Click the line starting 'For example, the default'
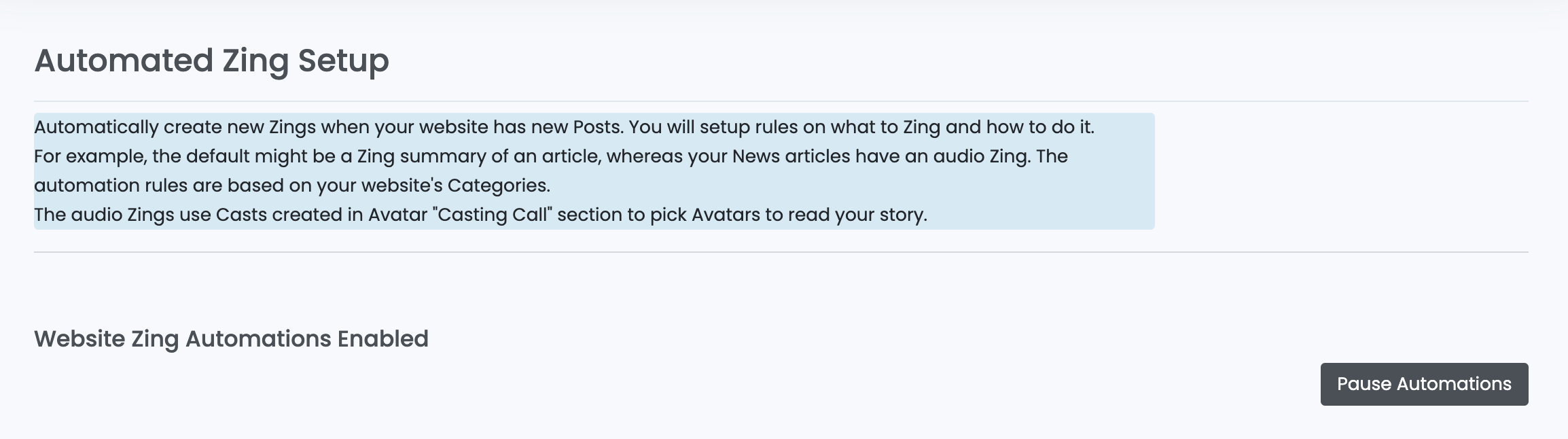The width and height of the screenshot is (1568, 439). pos(551,156)
